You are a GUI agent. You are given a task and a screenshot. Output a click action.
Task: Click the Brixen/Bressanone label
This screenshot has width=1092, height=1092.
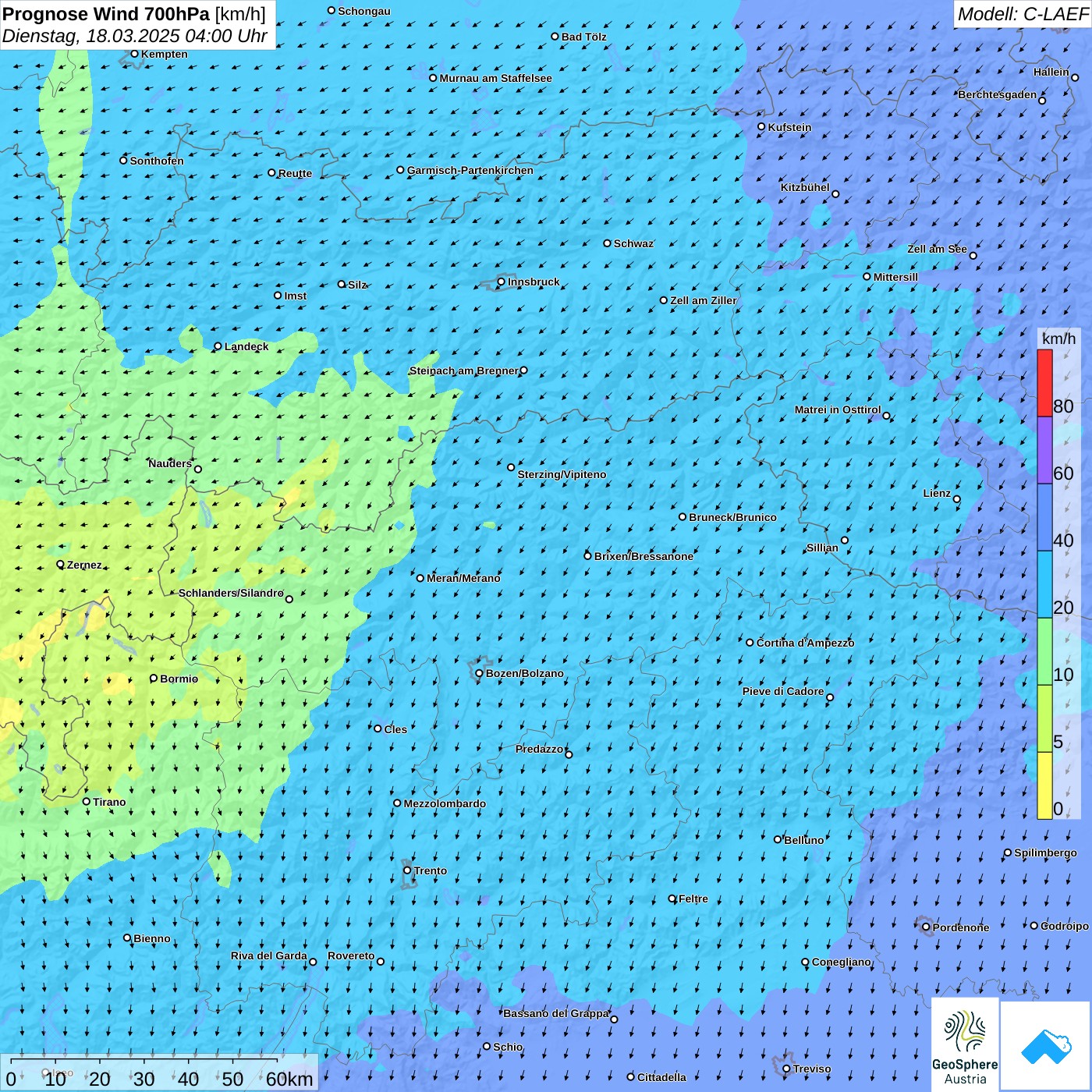coord(643,556)
